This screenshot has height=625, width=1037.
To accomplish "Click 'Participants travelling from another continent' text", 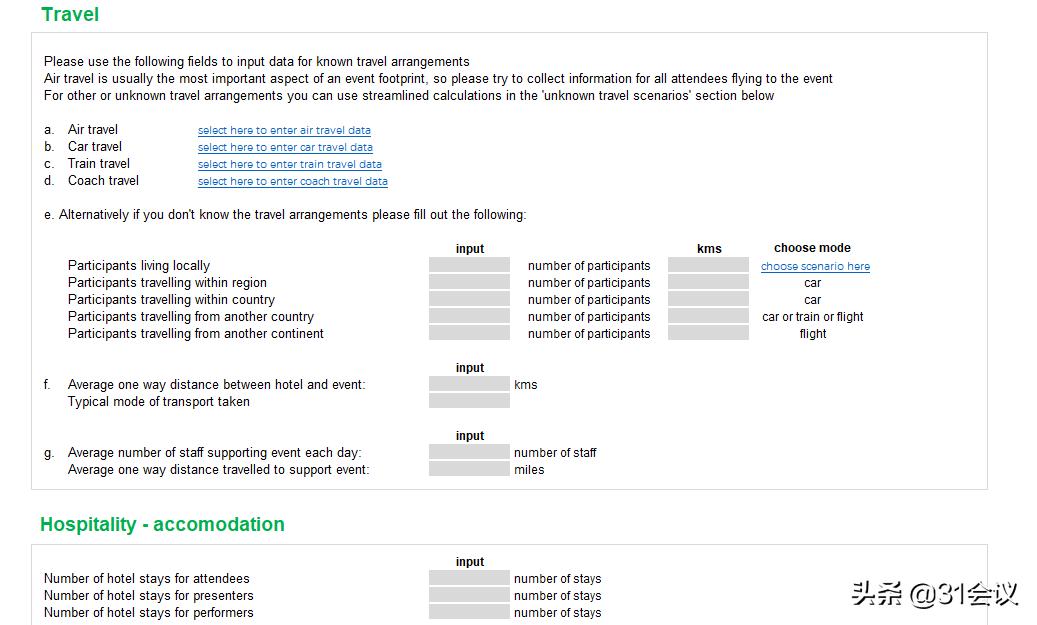I will (196, 333).
